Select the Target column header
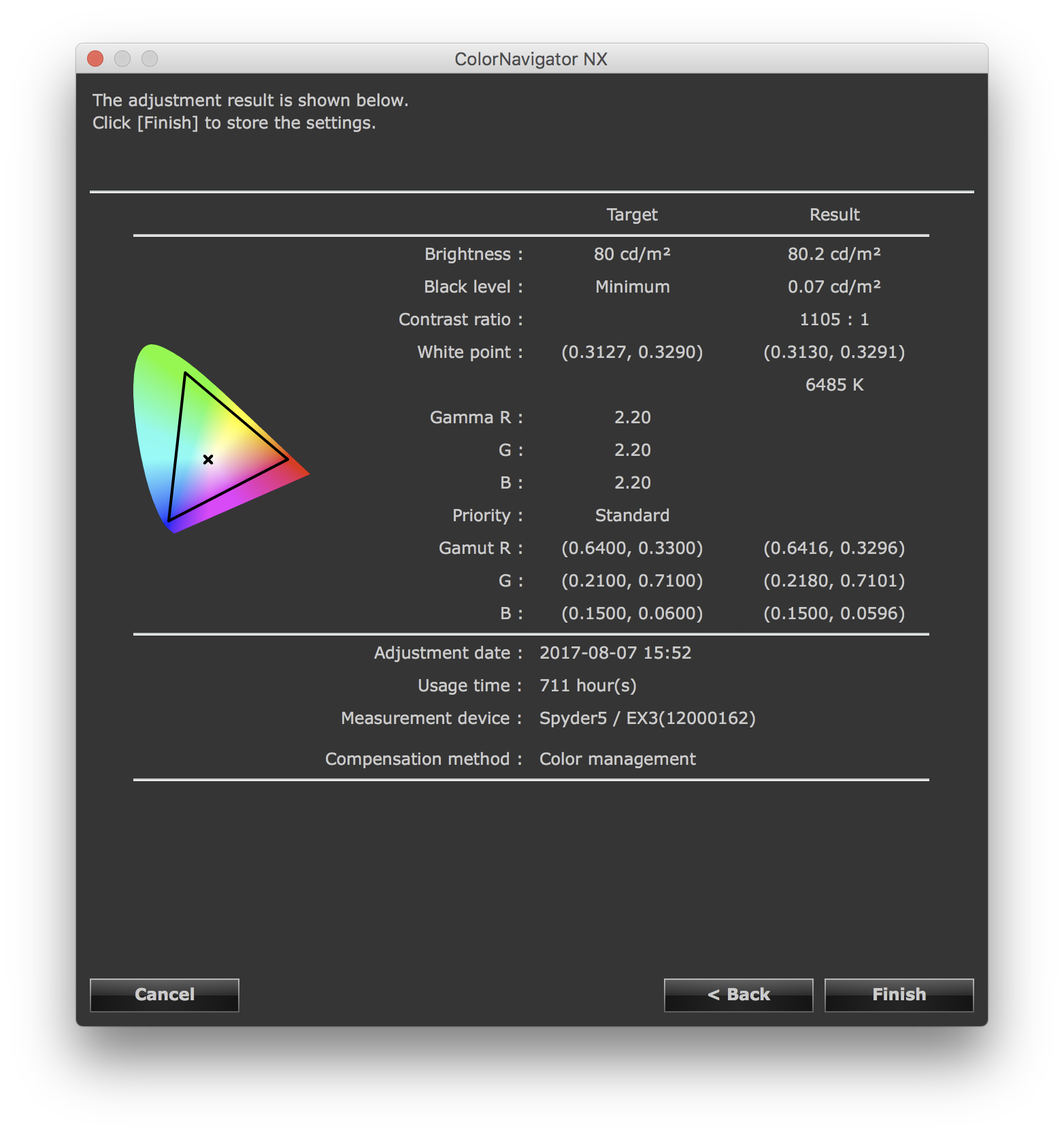This screenshot has width=1064, height=1135. pyautogui.click(x=632, y=215)
